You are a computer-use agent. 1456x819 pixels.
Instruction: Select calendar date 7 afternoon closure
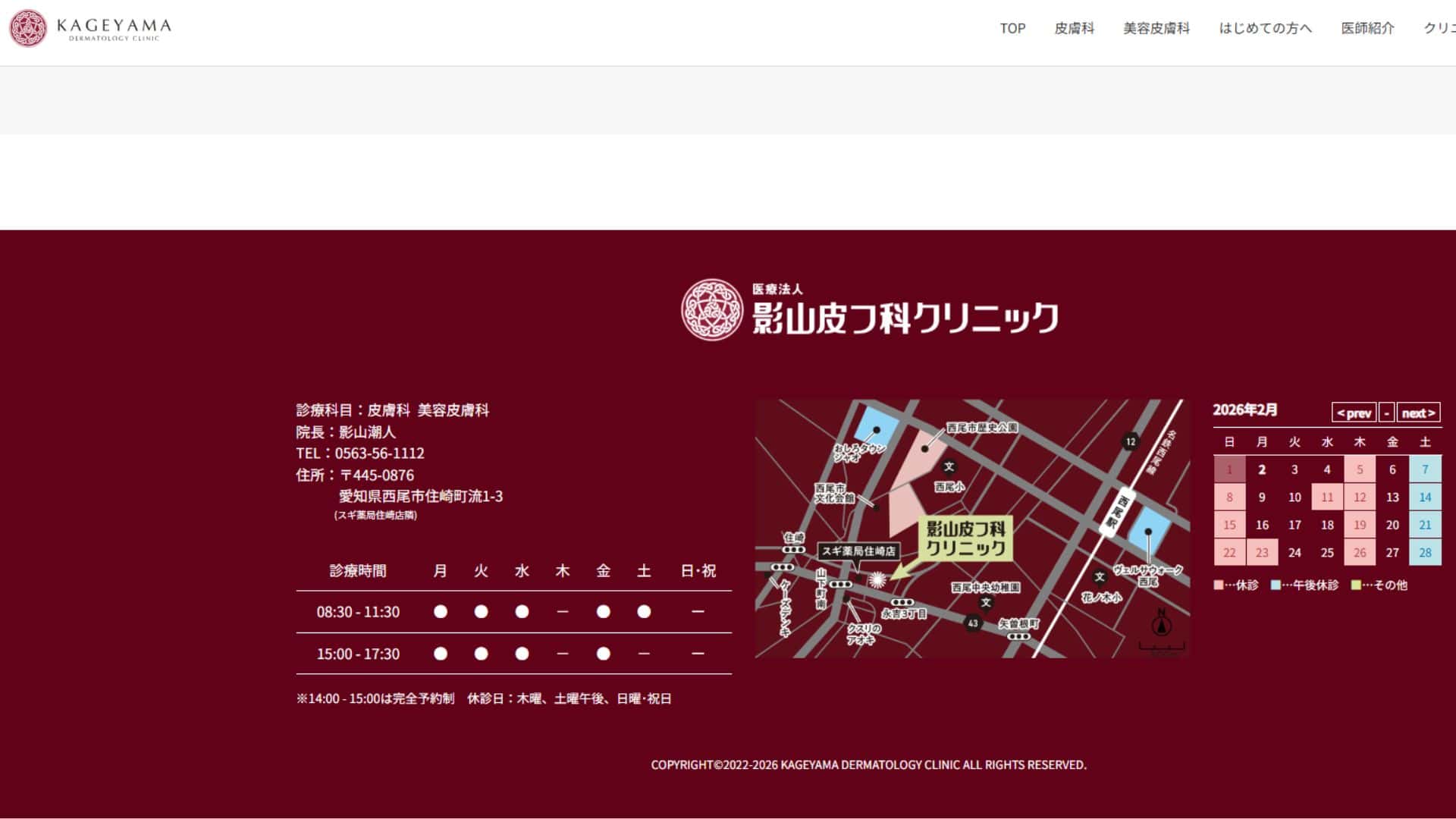[x=1425, y=469]
